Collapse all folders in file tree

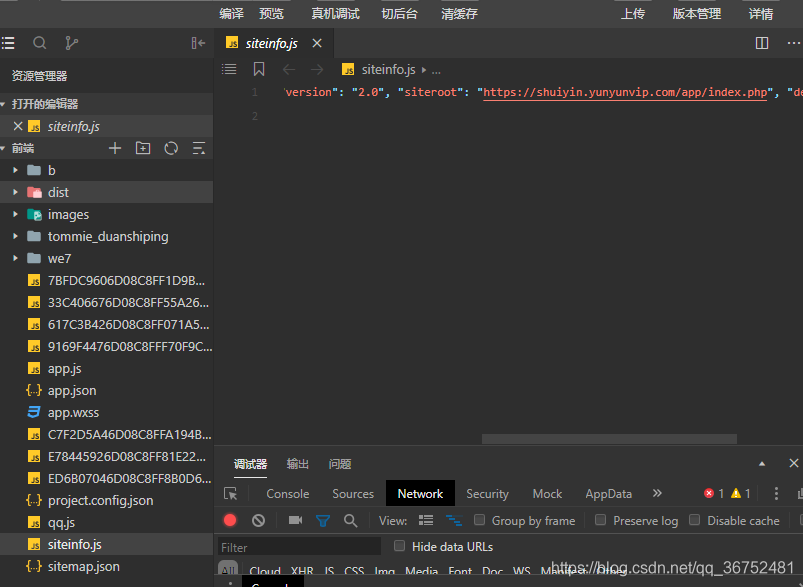tap(199, 149)
